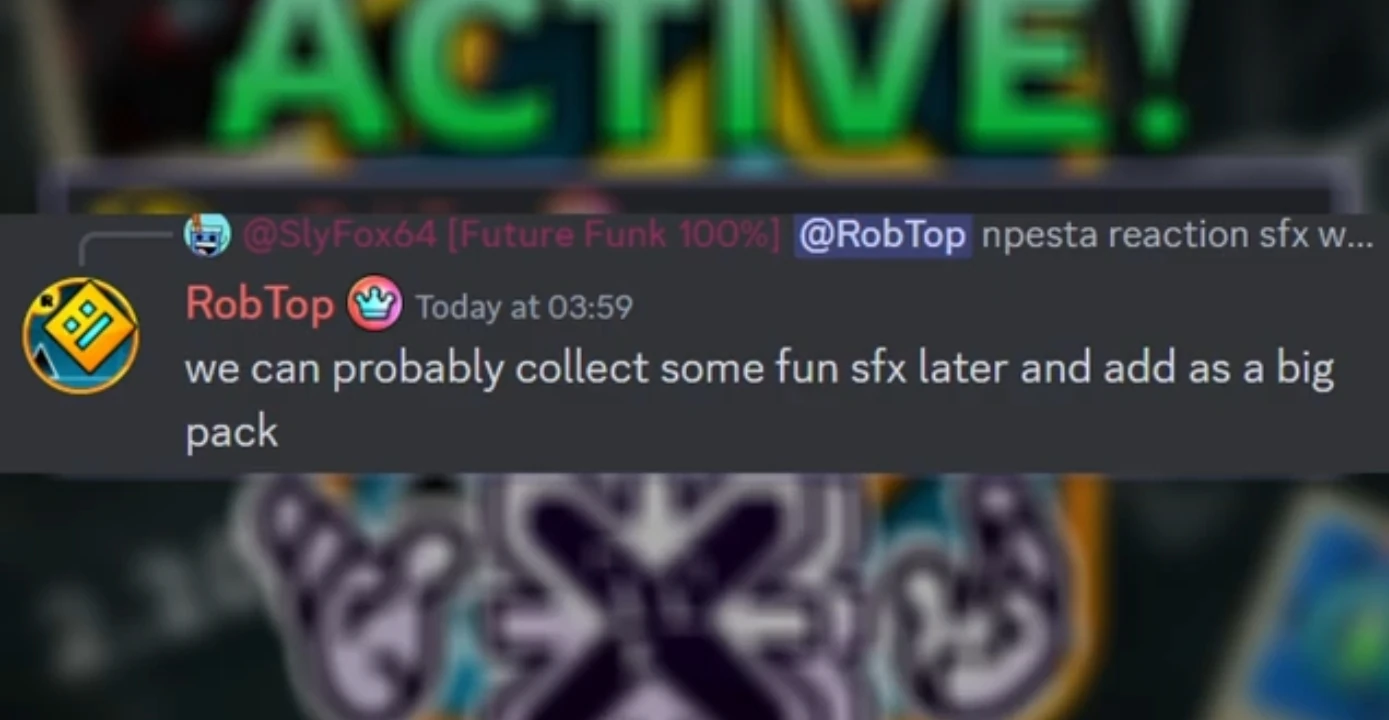This screenshot has width=1389, height=720.
Task: Click the word 'sfx' in RobTop's message
Action: [878, 369]
